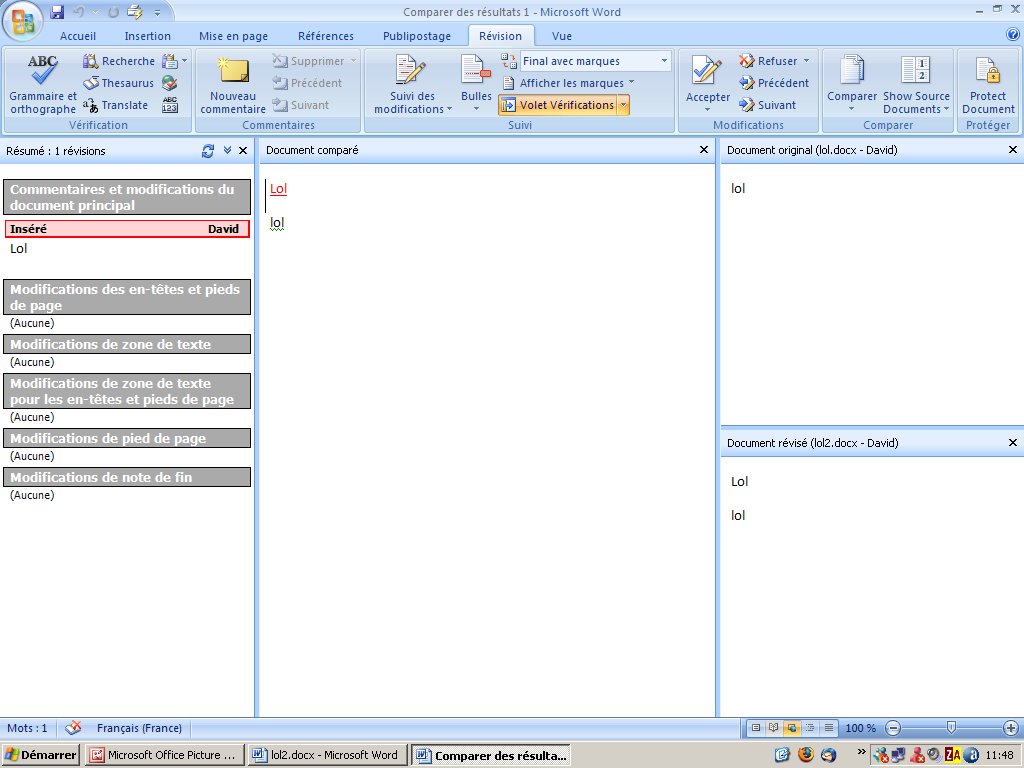
Task: Click the spelling check status icon in status bar
Action: click(x=73, y=728)
